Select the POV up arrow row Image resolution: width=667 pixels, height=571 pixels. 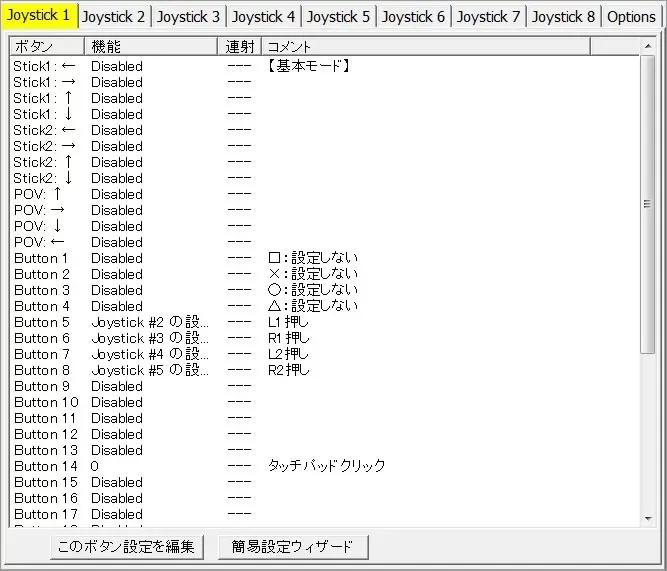point(324,194)
